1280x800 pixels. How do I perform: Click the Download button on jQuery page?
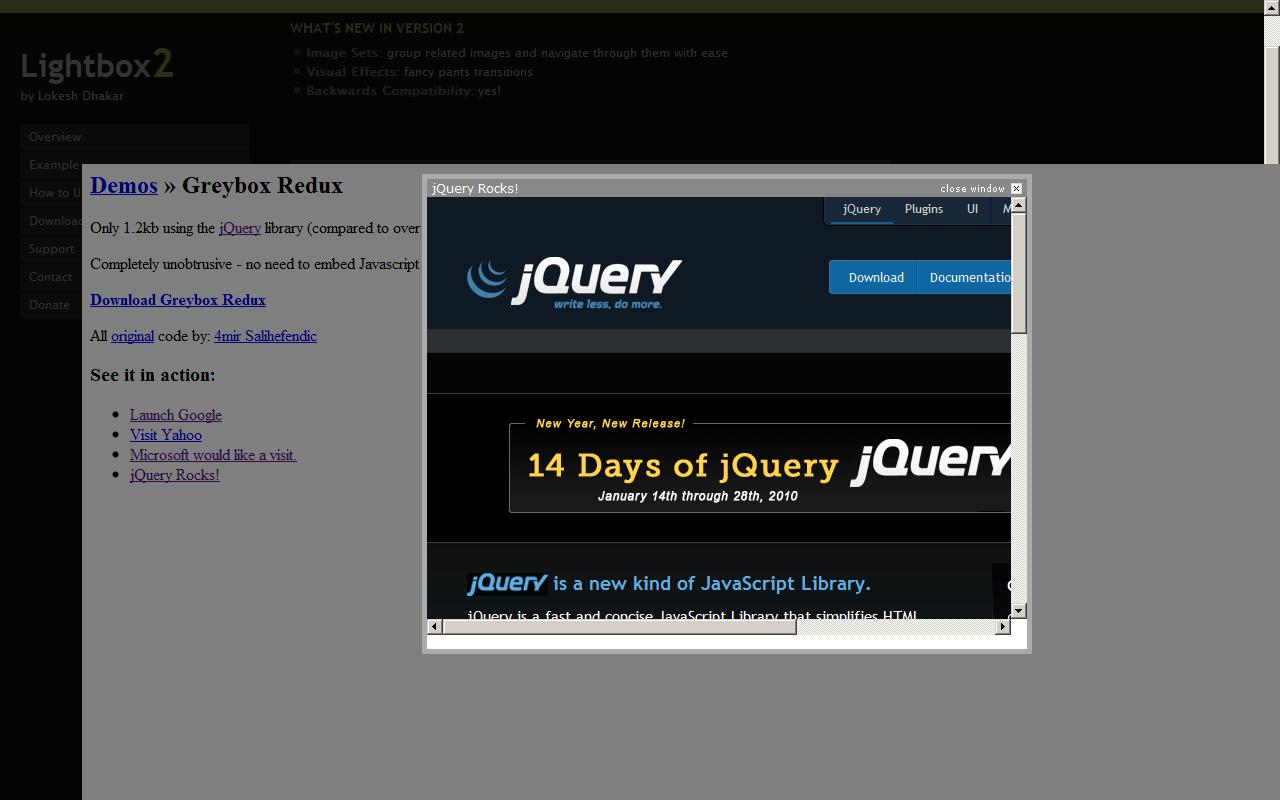(x=874, y=278)
